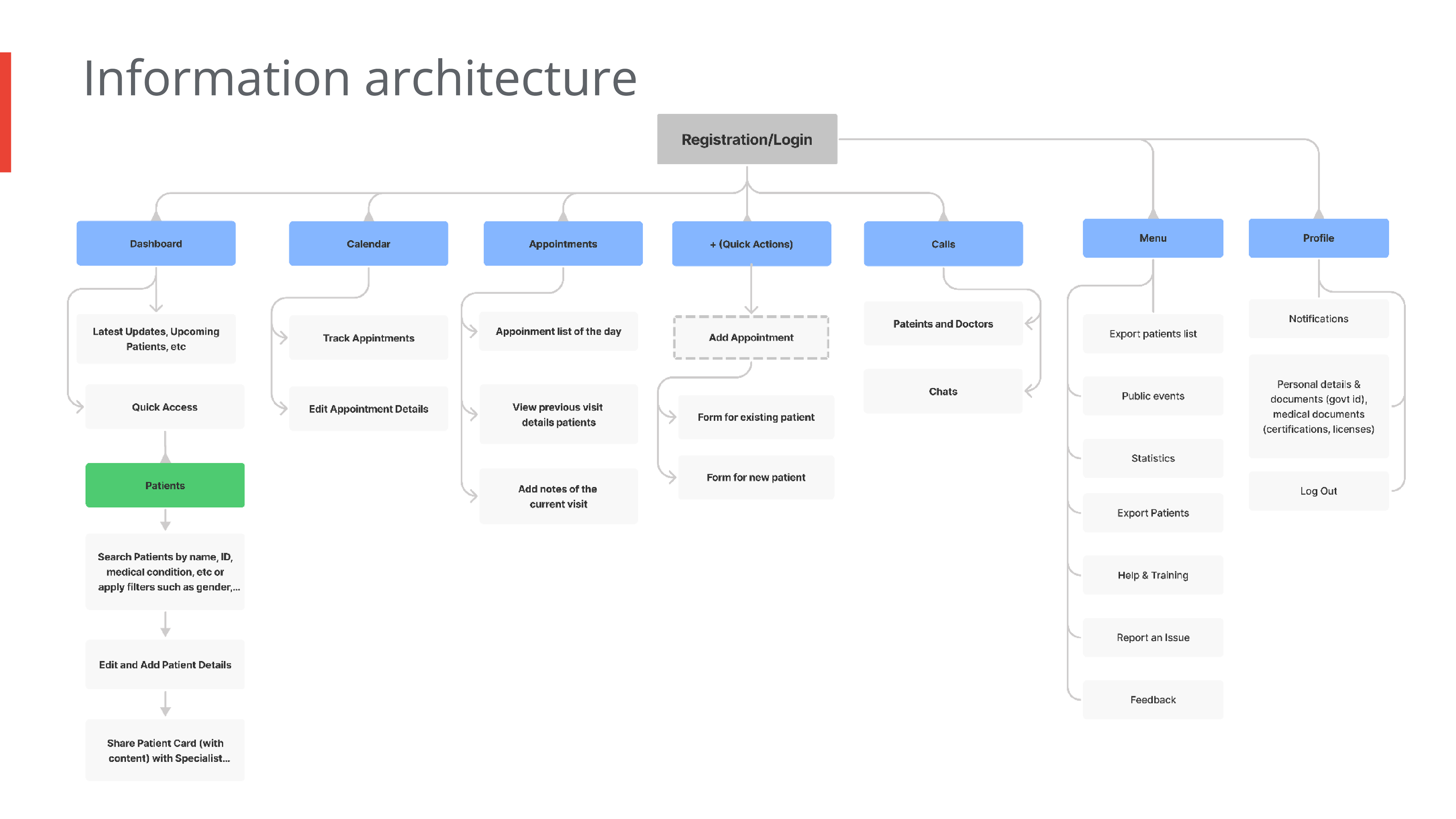Select 'Search Patients by name, ID' box
Image resolution: width=1456 pixels, height=819 pixels.
pyautogui.click(x=165, y=571)
